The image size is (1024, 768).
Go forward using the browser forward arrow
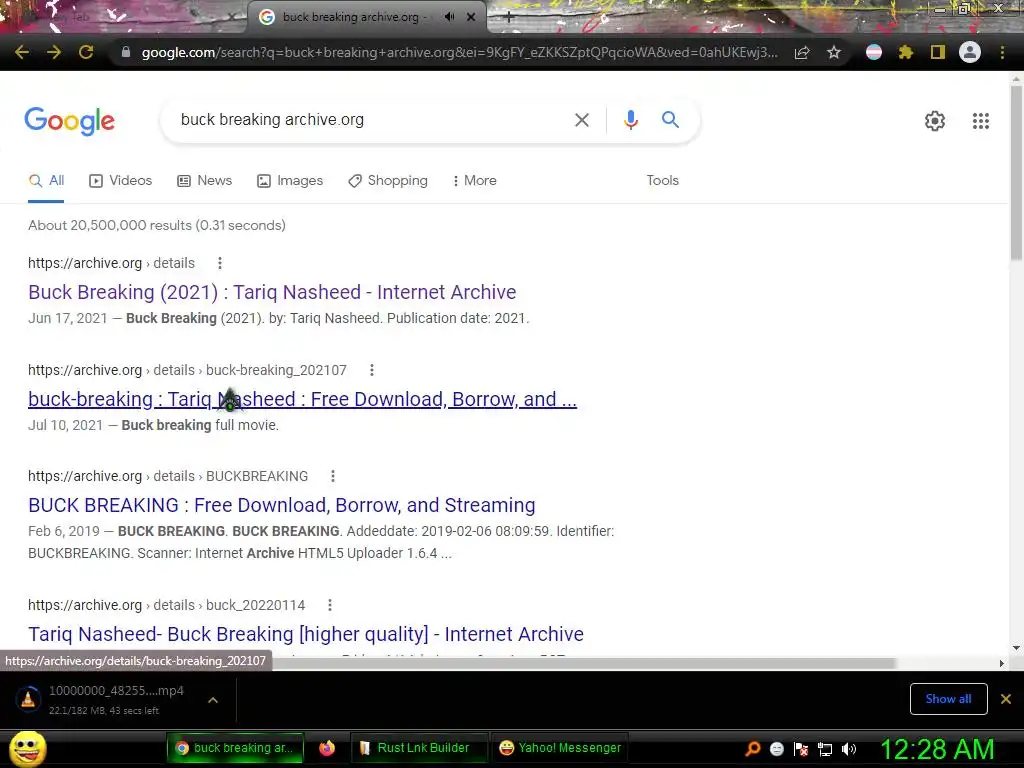click(x=54, y=52)
